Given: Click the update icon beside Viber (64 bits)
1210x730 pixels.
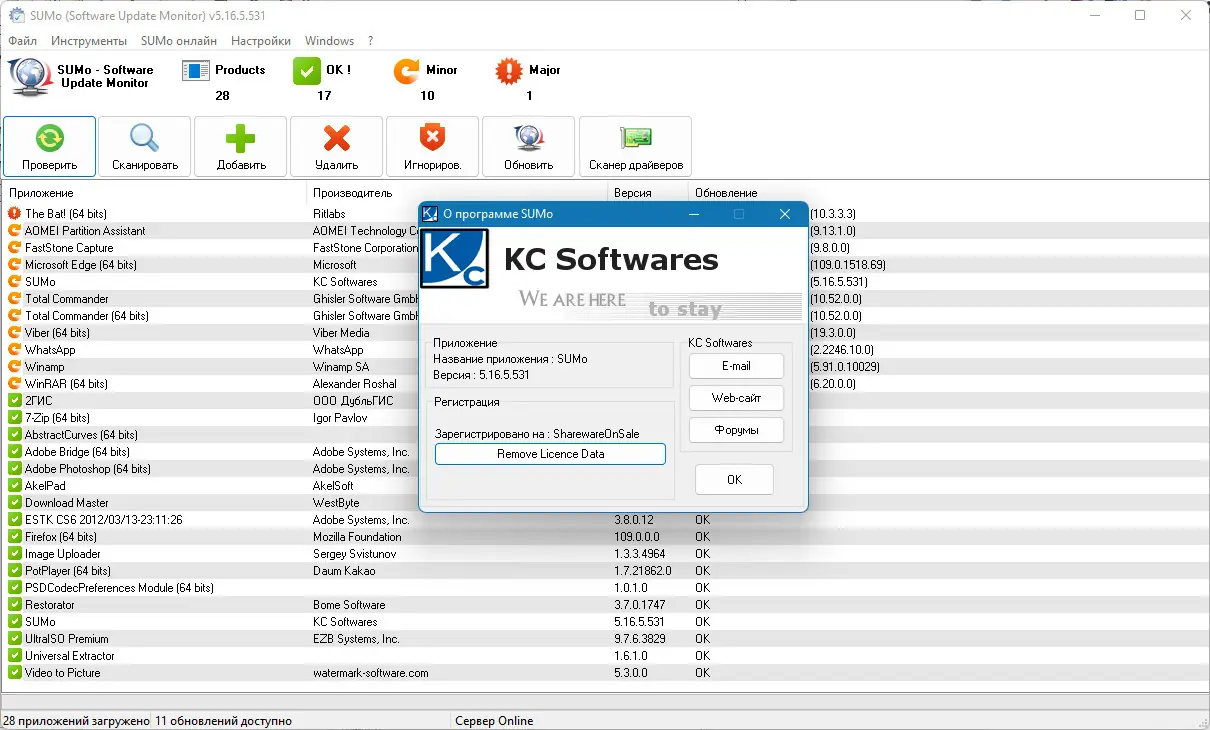Looking at the screenshot, I should click(x=14, y=333).
